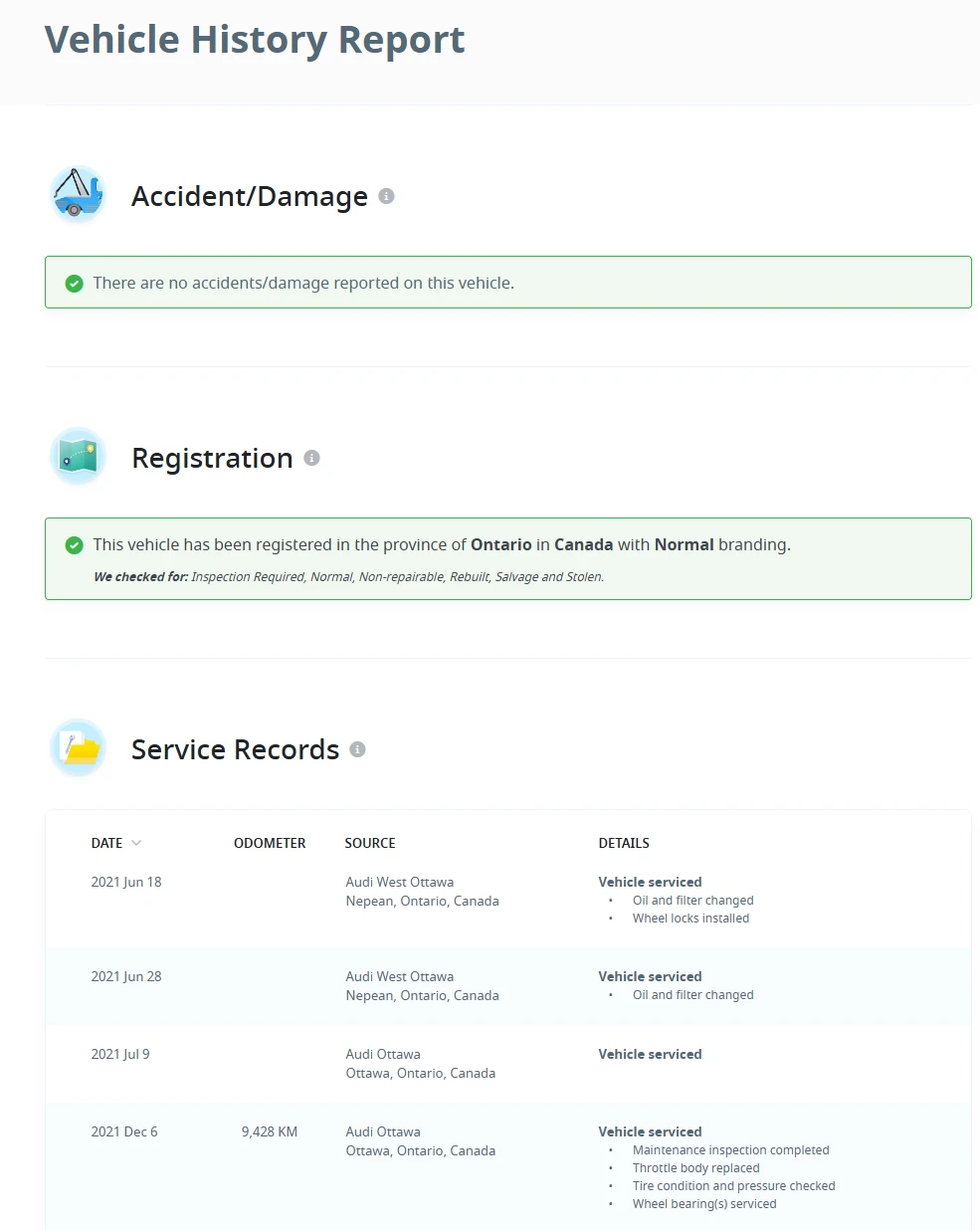
Task: Click the Ontario registration province message
Action: 442,545
